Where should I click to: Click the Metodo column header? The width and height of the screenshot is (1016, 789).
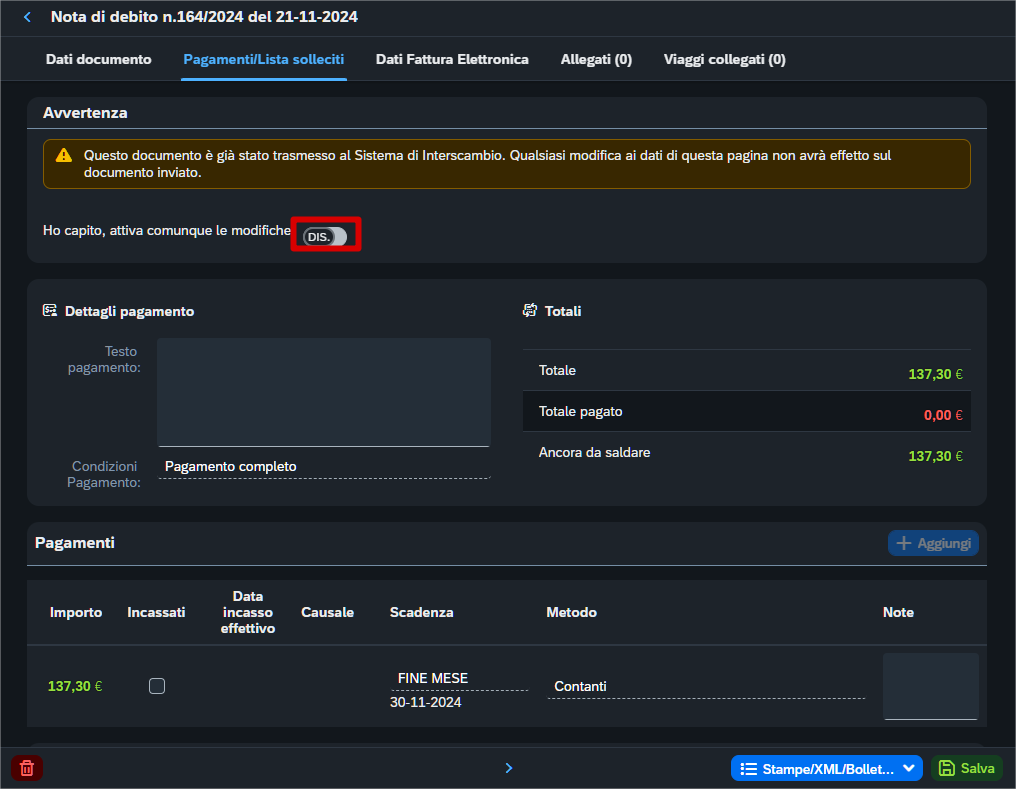point(572,612)
